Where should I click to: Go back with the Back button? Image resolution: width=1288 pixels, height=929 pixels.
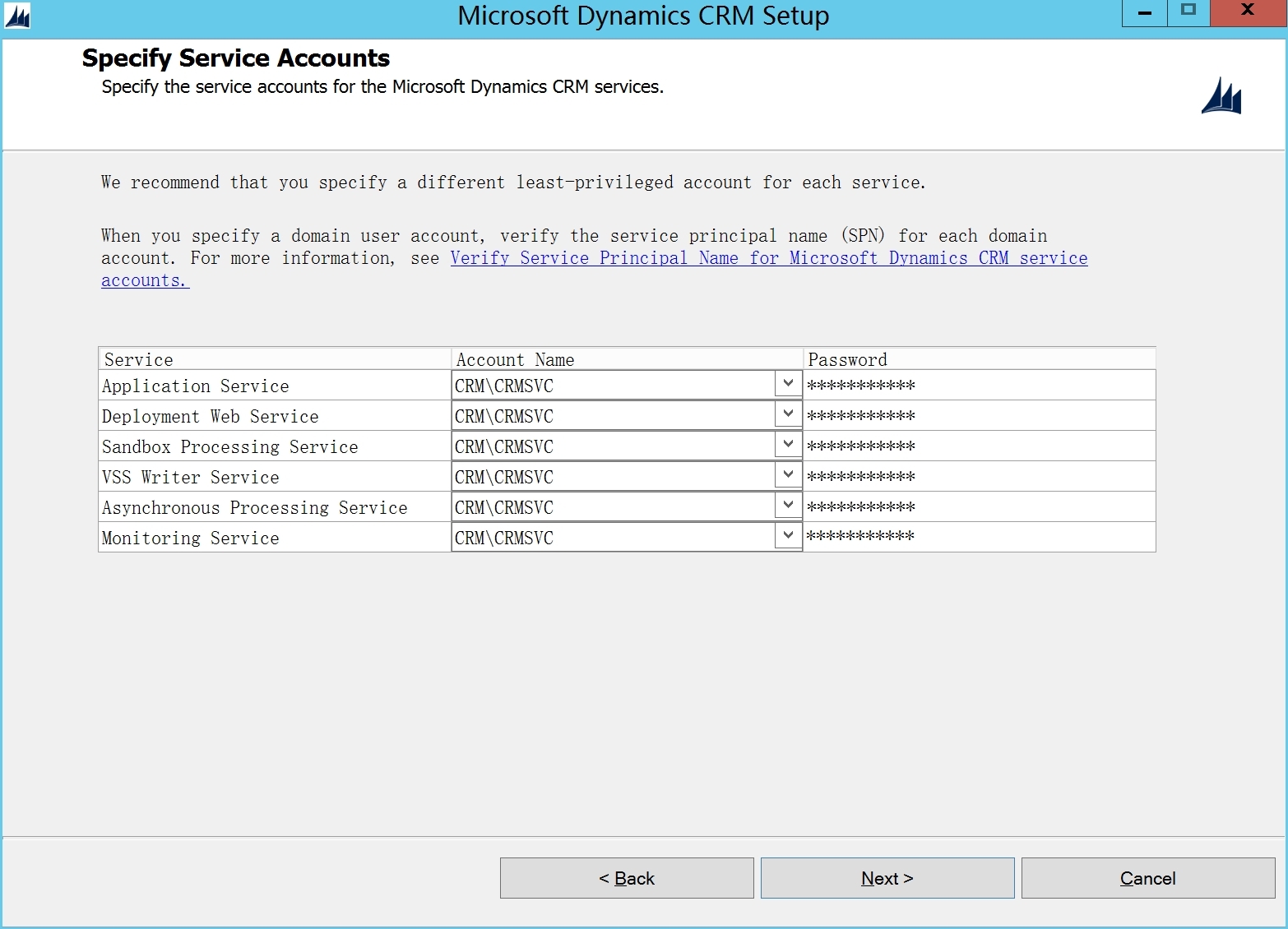click(x=627, y=878)
